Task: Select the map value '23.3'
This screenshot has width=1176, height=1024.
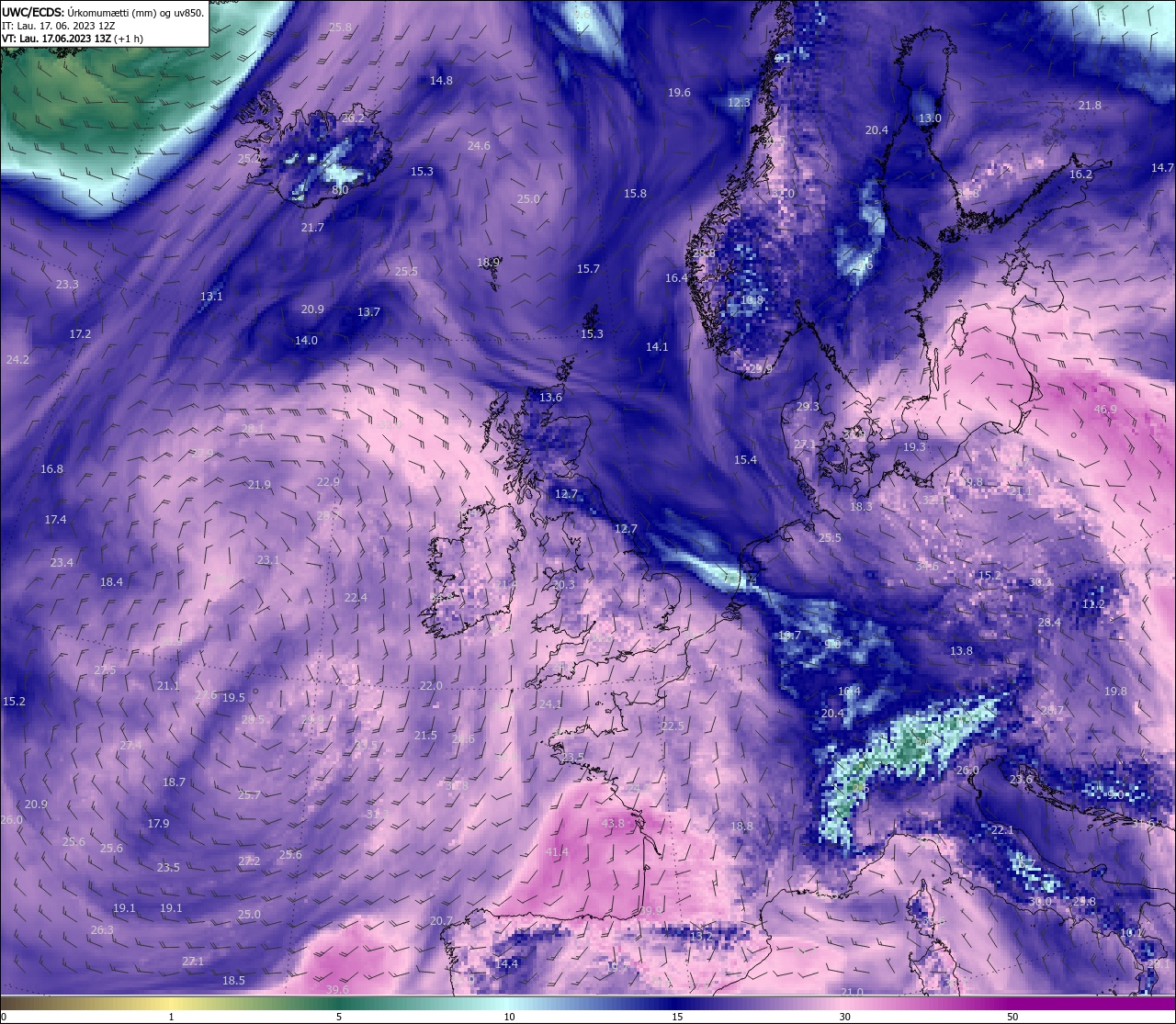Action: coord(67,285)
